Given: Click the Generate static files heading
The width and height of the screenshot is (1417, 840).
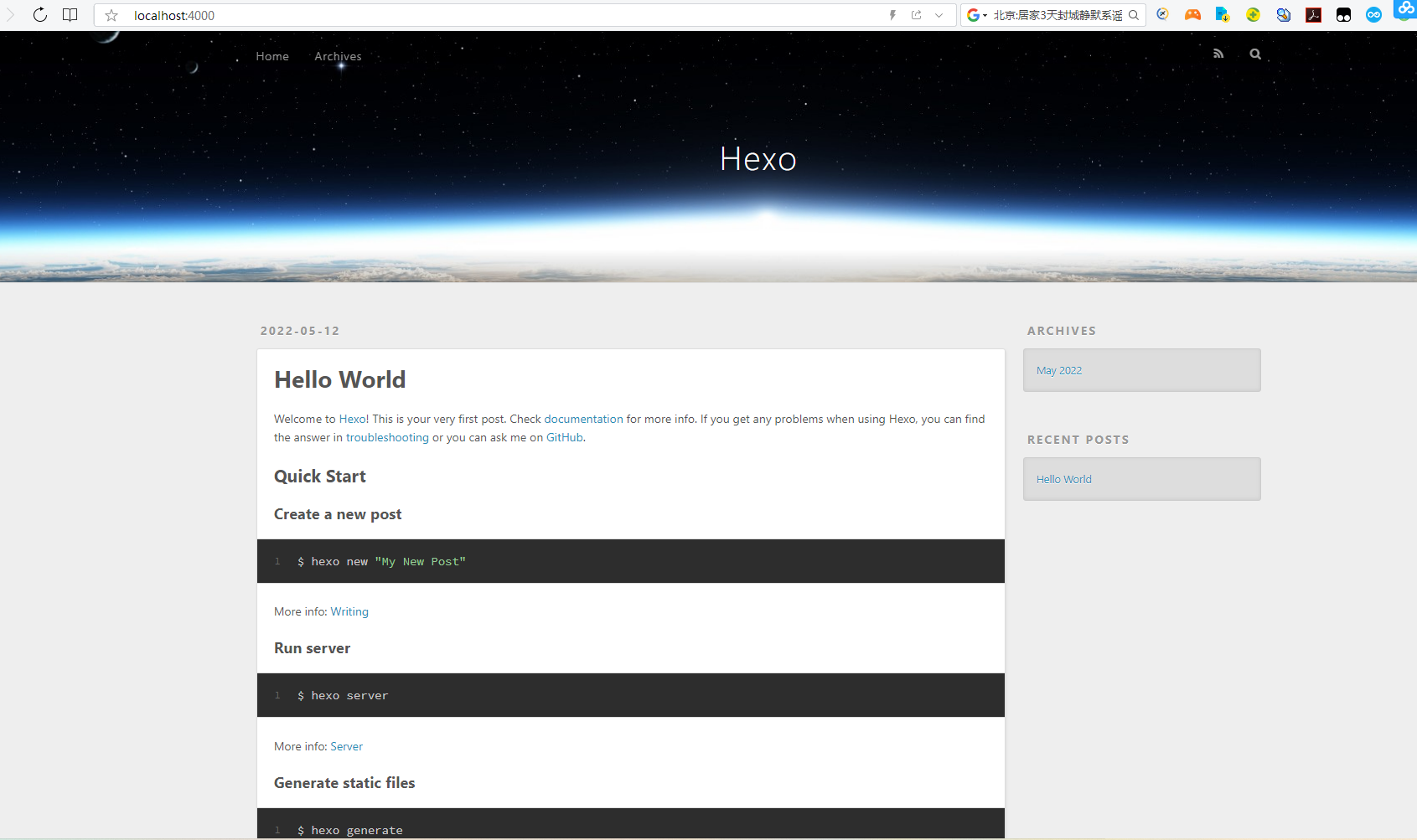Looking at the screenshot, I should pos(344,783).
